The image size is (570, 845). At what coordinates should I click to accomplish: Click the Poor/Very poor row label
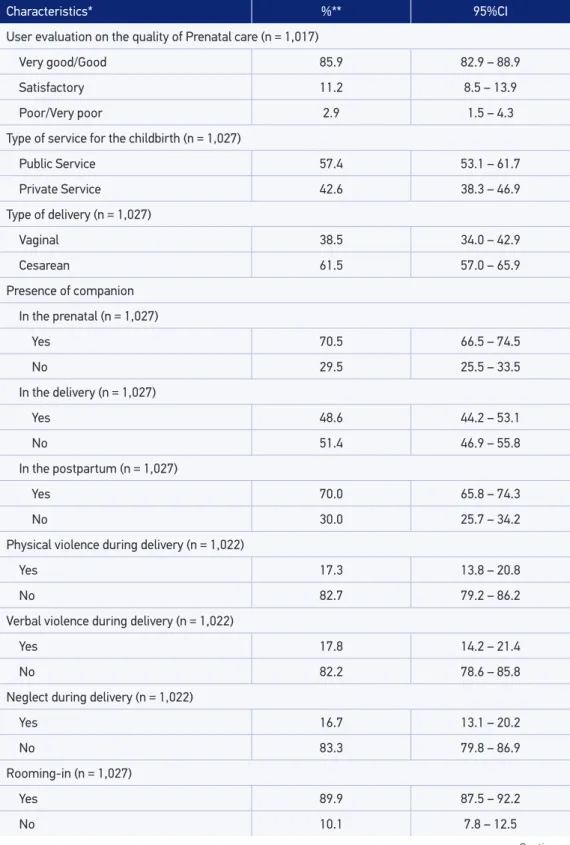tap(60, 113)
